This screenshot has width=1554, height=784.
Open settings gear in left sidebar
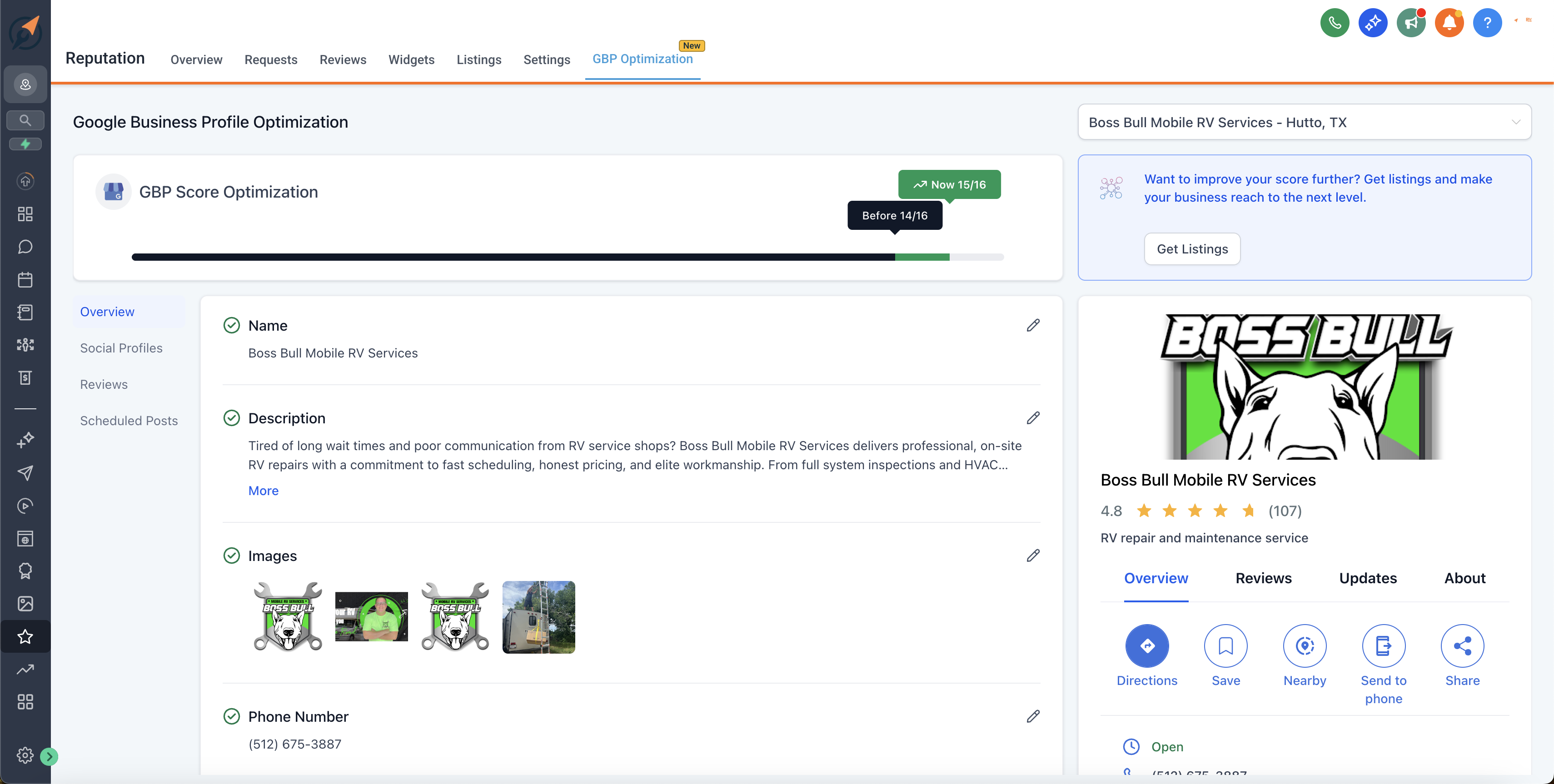pos(25,755)
